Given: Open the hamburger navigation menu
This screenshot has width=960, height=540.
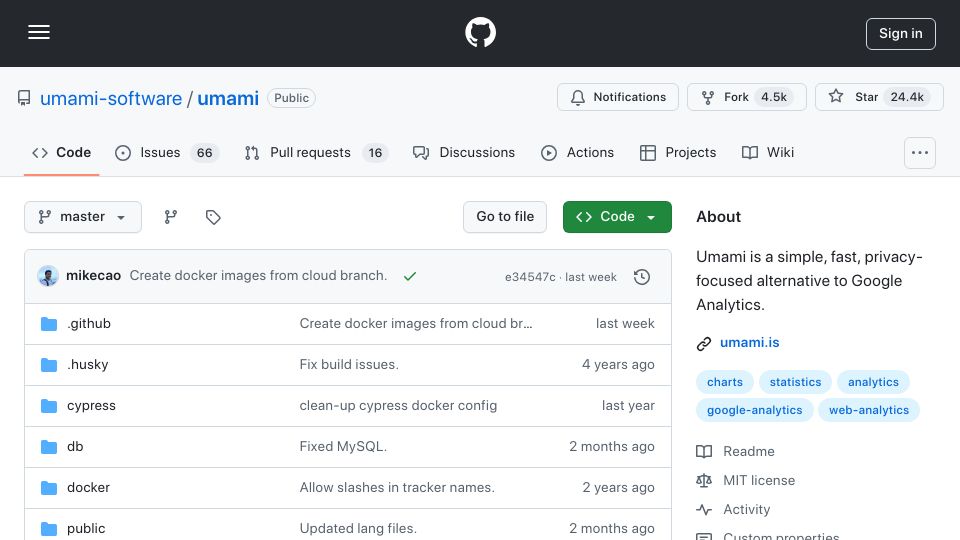Looking at the screenshot, I should click(x=39, y=32).
